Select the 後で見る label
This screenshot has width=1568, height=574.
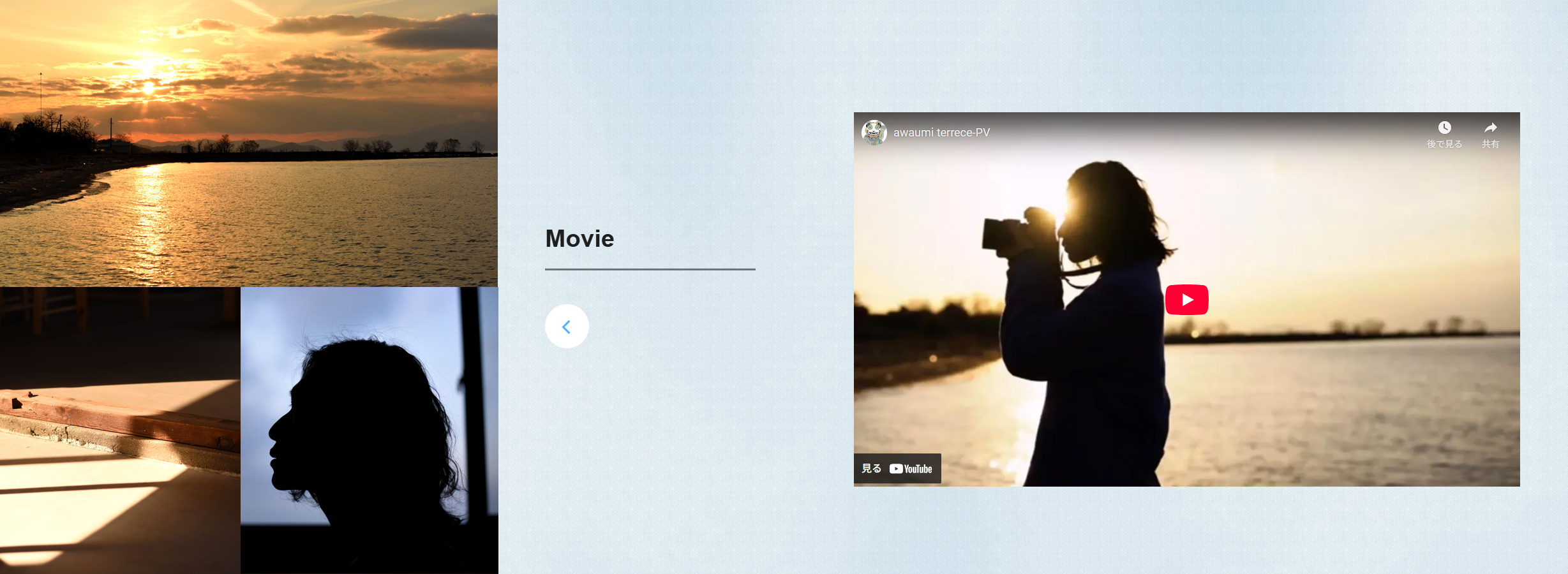pyautogui.click(x=1444, y=144)
